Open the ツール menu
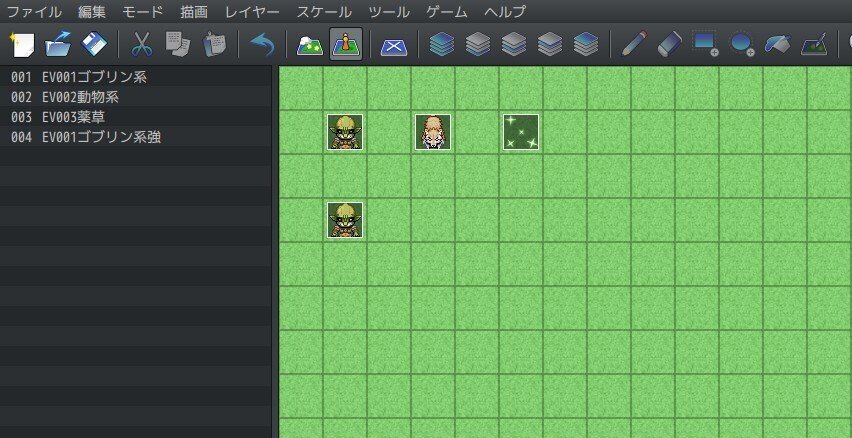The image size is (852, 438). pos(389,11)
